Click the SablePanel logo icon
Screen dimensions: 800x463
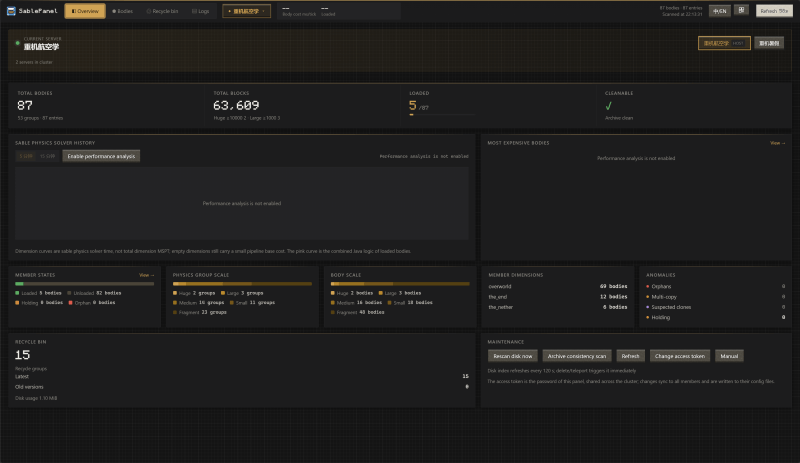(11, 11)
